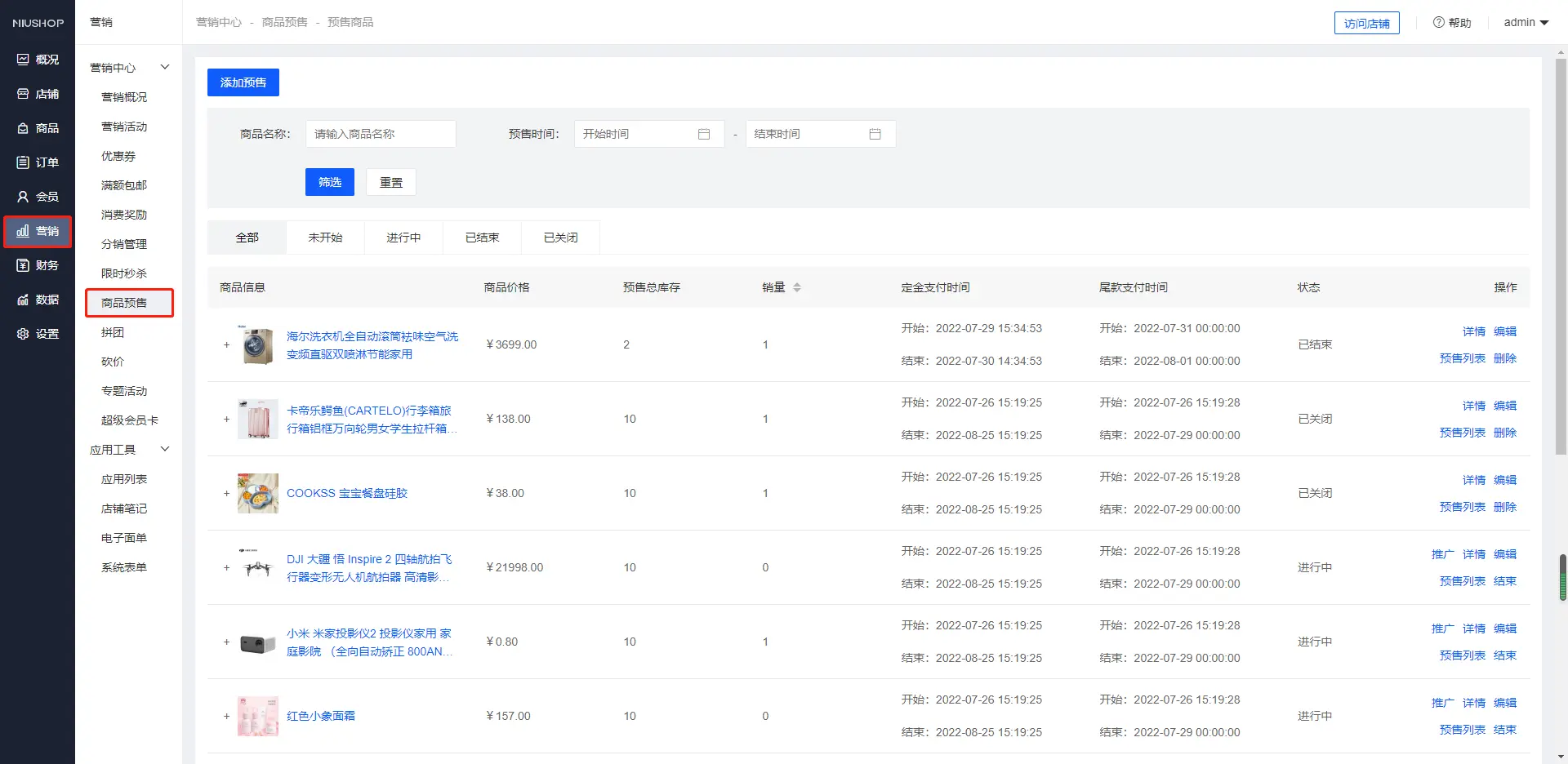
Task: Click the 添加预售 button
Action: [x=243, y=82]
